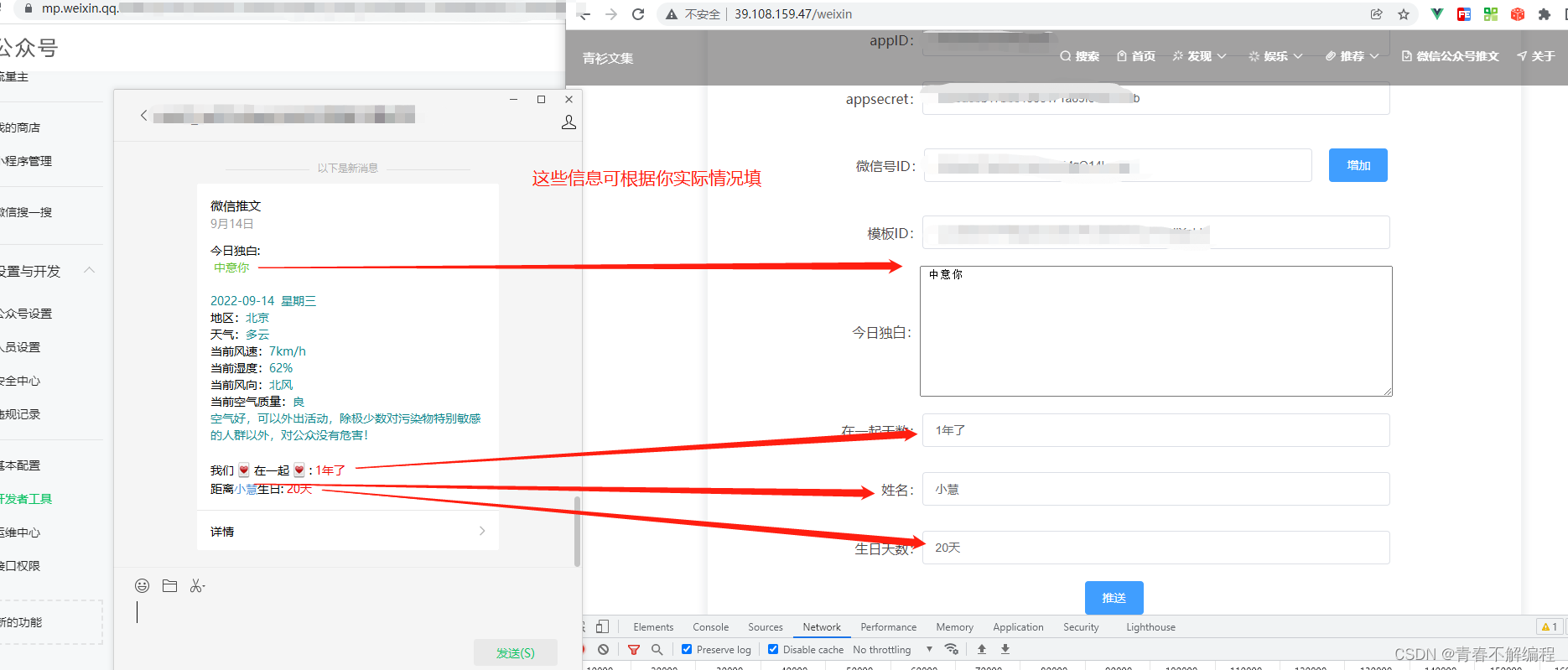Viewport: 1568px width, 670px height.
Task: Click the 发送(S) send button
Action: (515, 652)
